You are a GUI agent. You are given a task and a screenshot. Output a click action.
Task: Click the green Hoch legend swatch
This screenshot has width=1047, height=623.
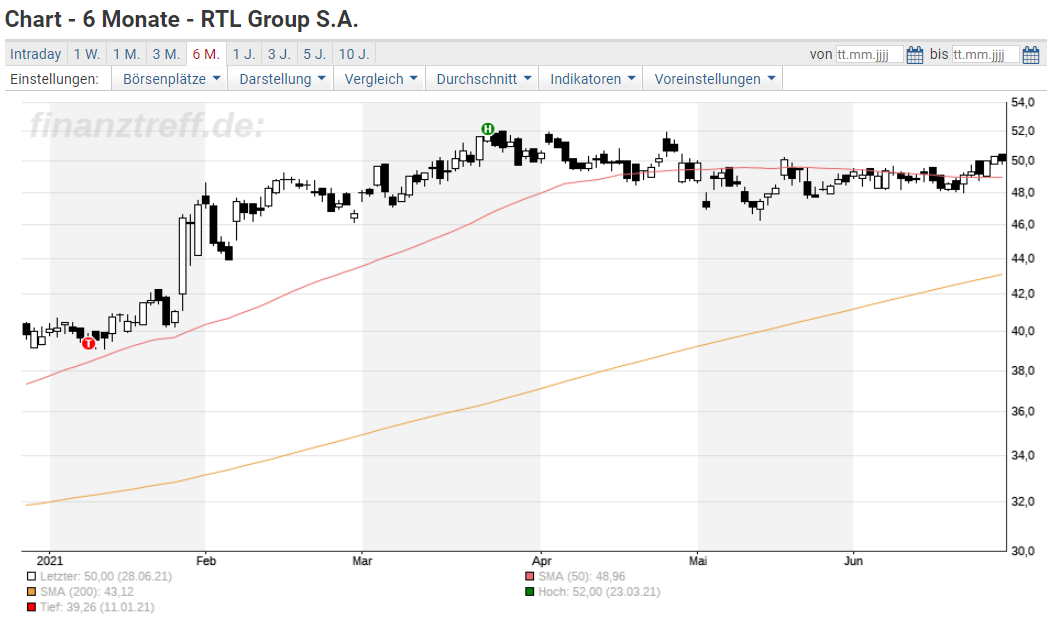tap(530, 592)
